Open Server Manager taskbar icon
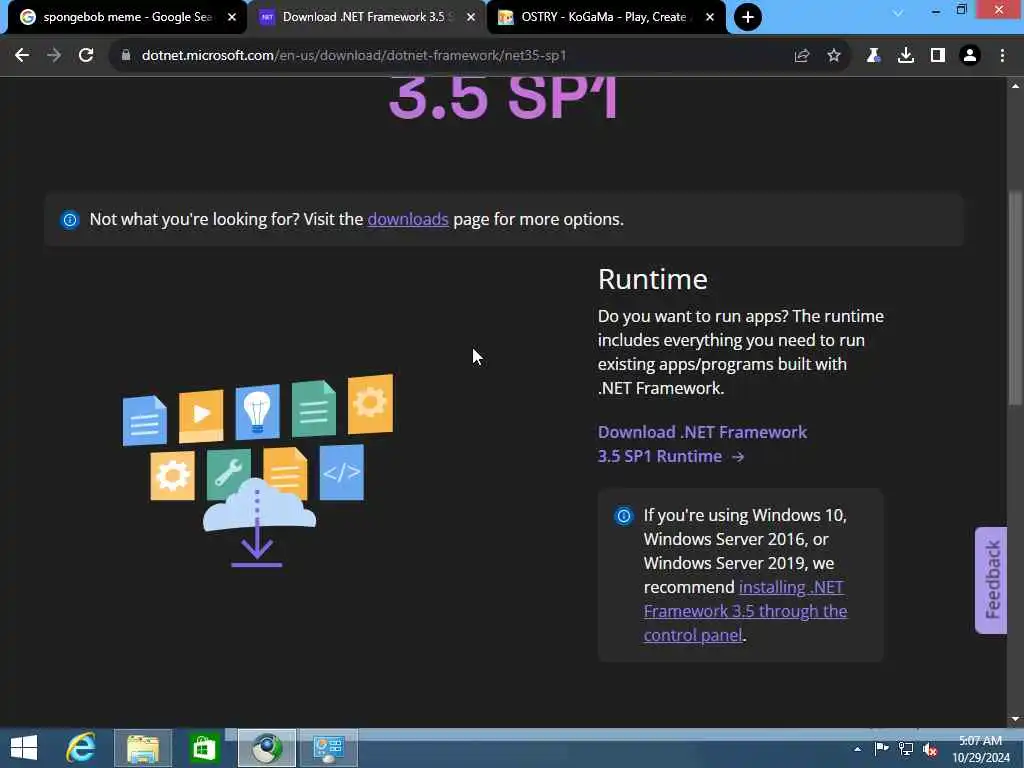Screen dimensions: 1024x768 pyautogui.click(x=328, y=748)
